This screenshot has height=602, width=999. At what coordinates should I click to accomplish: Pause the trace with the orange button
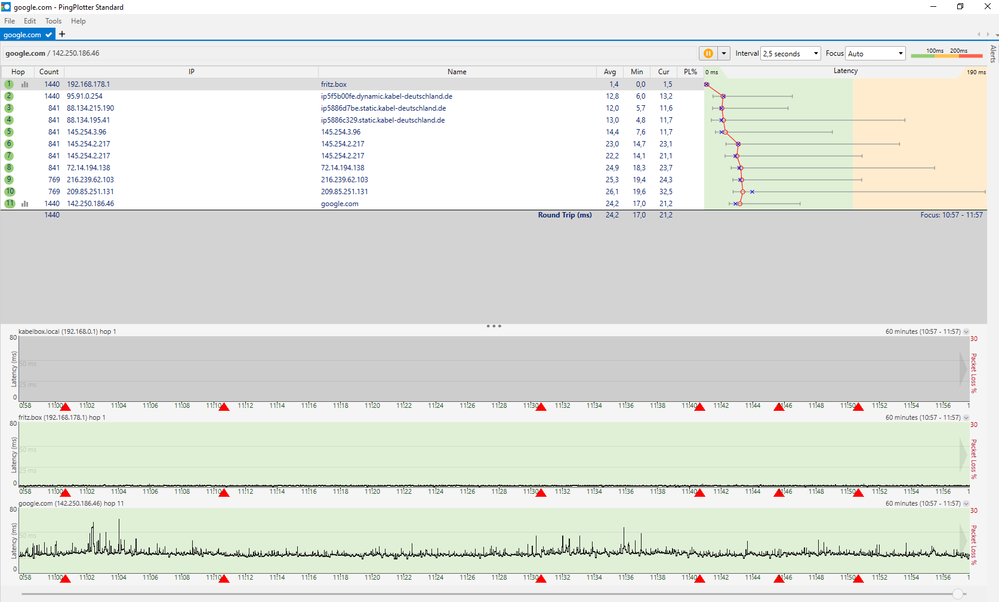tap(707, 53)
